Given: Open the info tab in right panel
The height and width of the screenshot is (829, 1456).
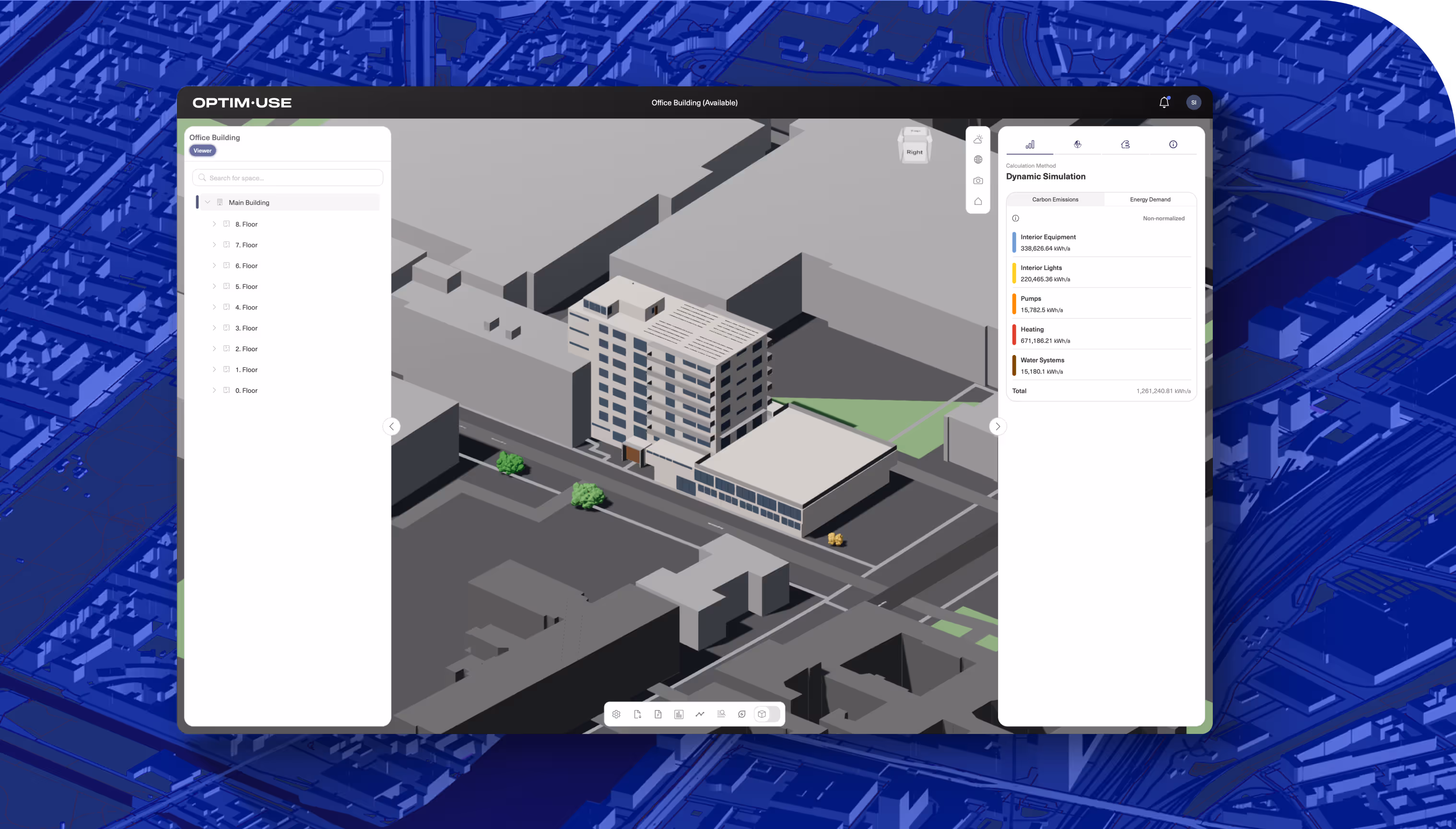Looking at the screenshot, I should pyautogui.click(x=1173, y=144).
